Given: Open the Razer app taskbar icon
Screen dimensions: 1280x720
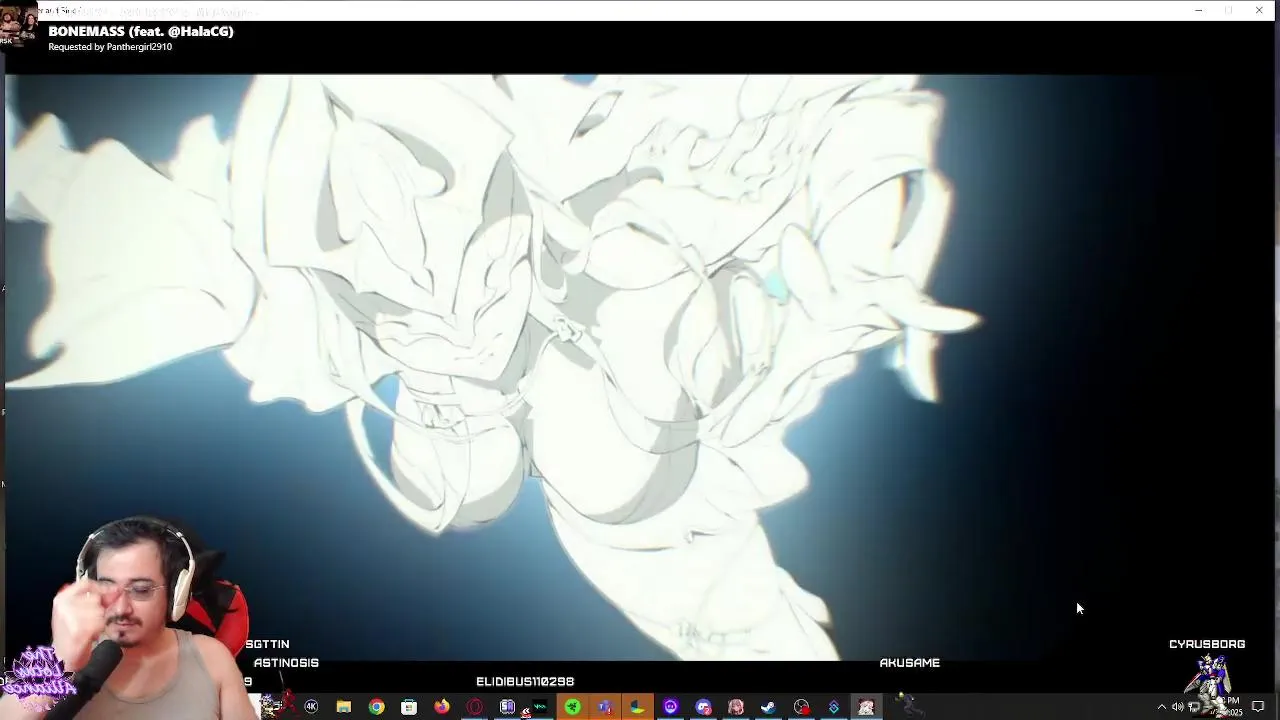Looking at the screenshot, I should coord(573,707).
